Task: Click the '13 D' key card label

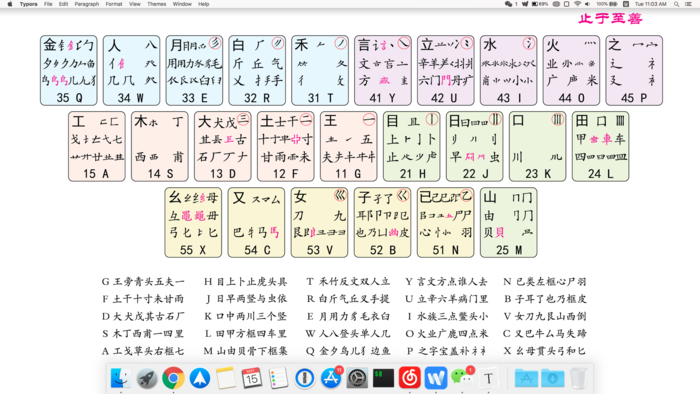Action: [x=223, y=174]
